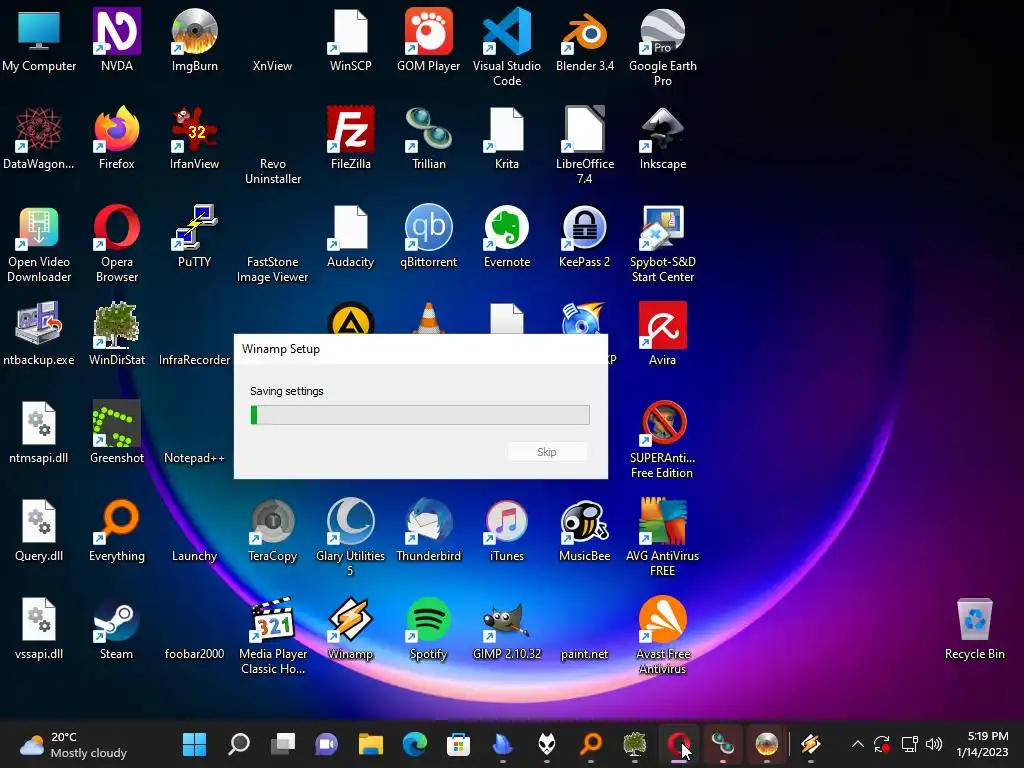Viewport: 1024px width, 768px height.
Task: Select the ntbackup.exe desktop icon
Action: 39,325
